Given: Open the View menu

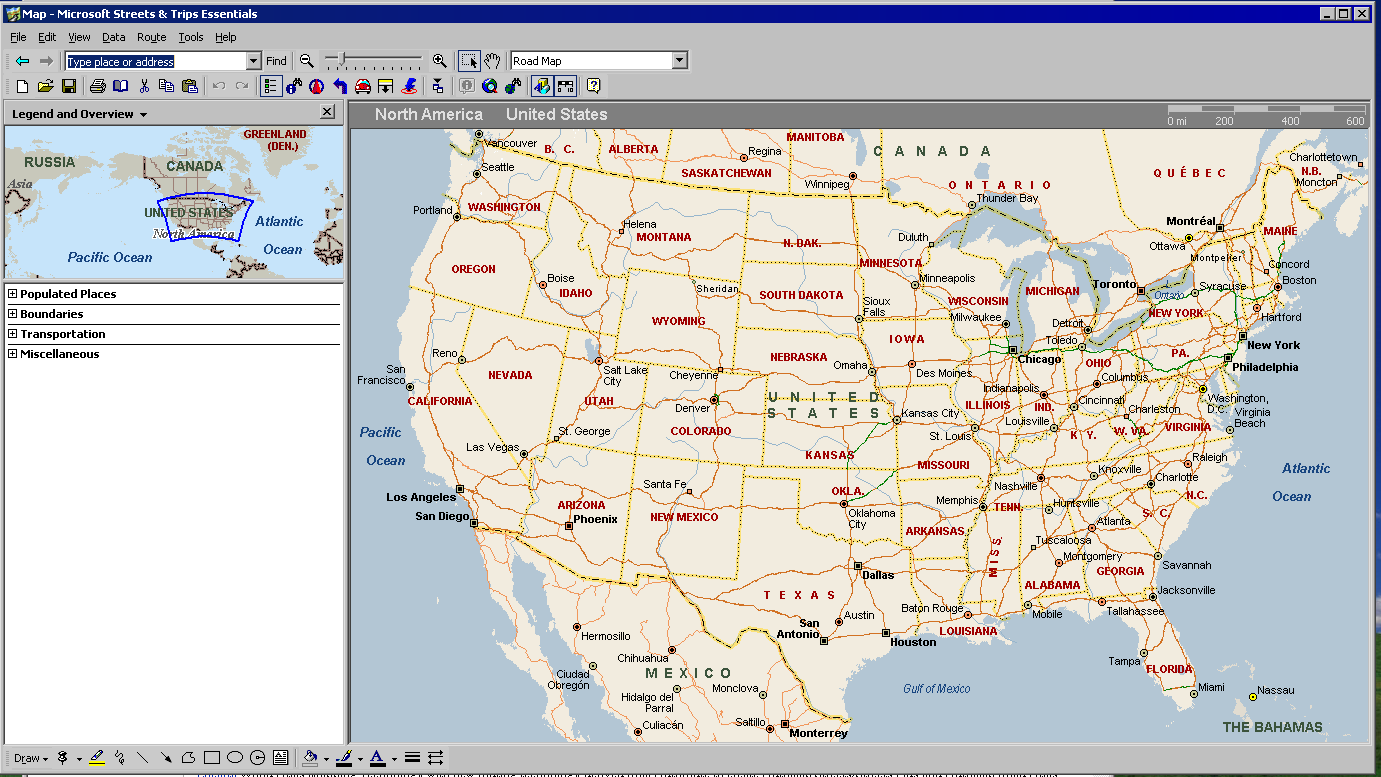Looking at the screenshot, I should click(79, 37).
